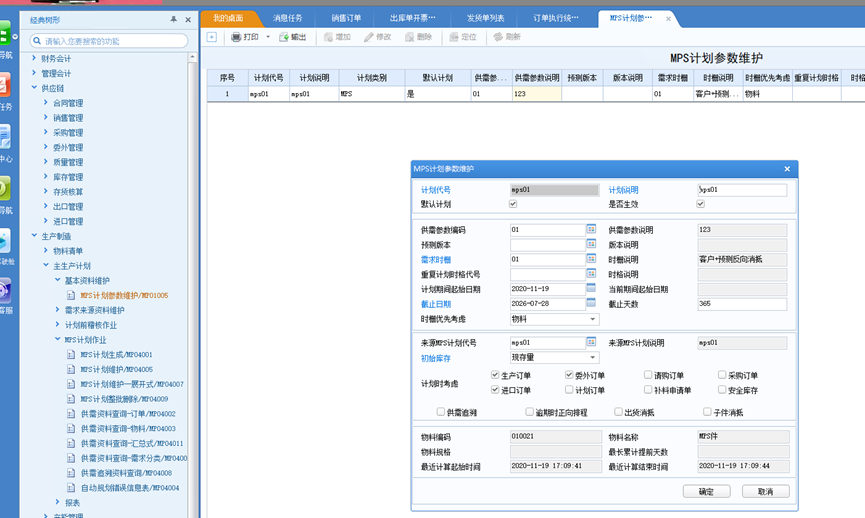Image resolution: width=865 pixels, height=518 pixels.
Task: Click the plus box icon left of print
Action: (212, 37)
